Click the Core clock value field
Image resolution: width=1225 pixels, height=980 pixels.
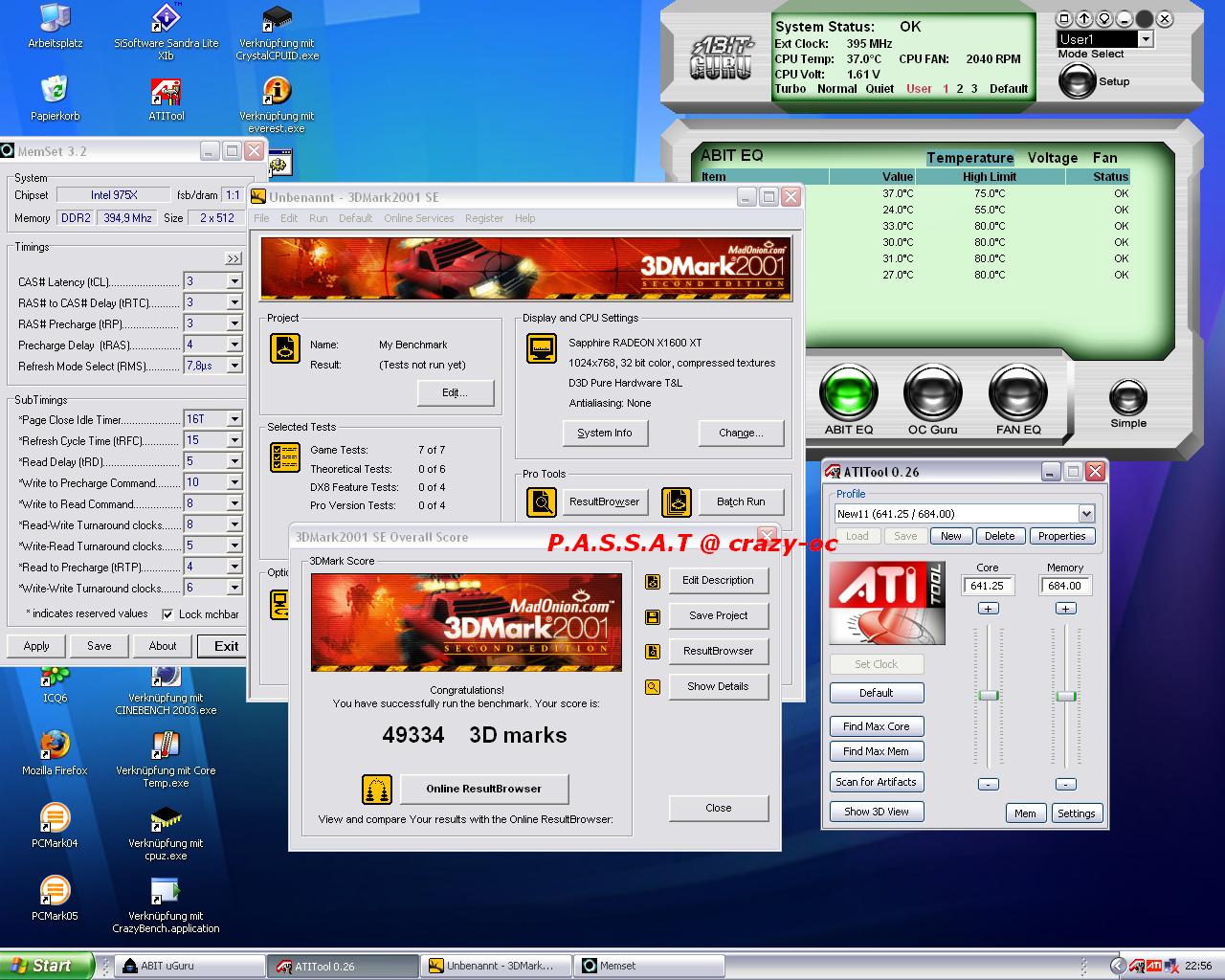(x=988, y=586)
